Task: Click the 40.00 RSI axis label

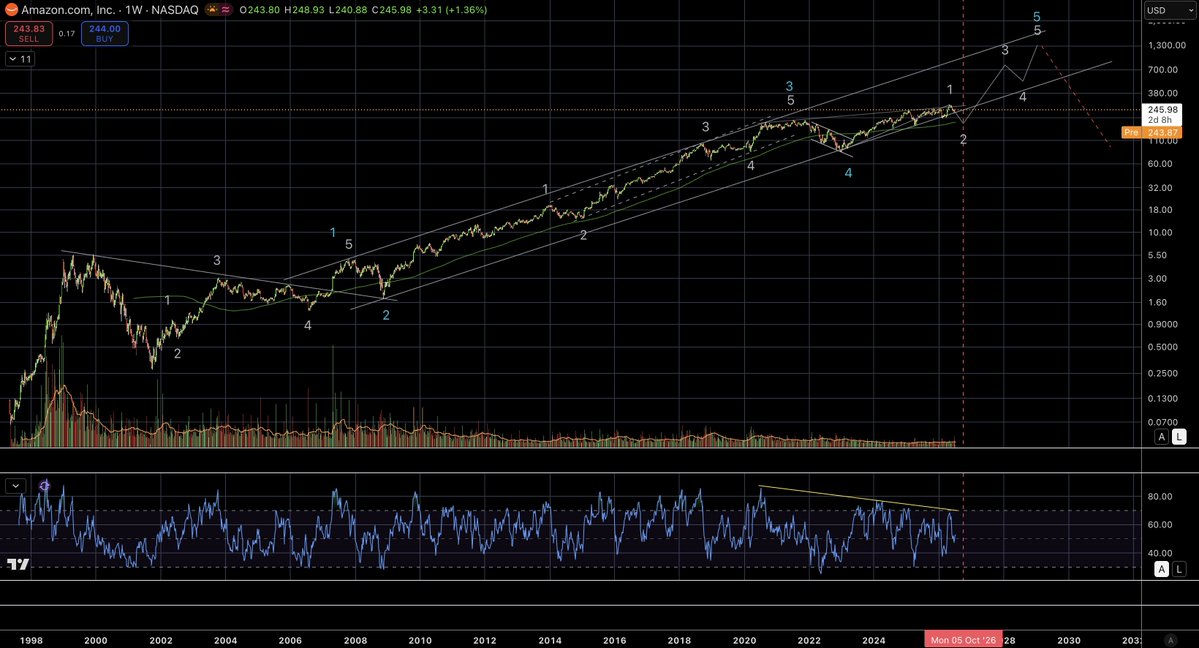Action: coord(1160,553)
